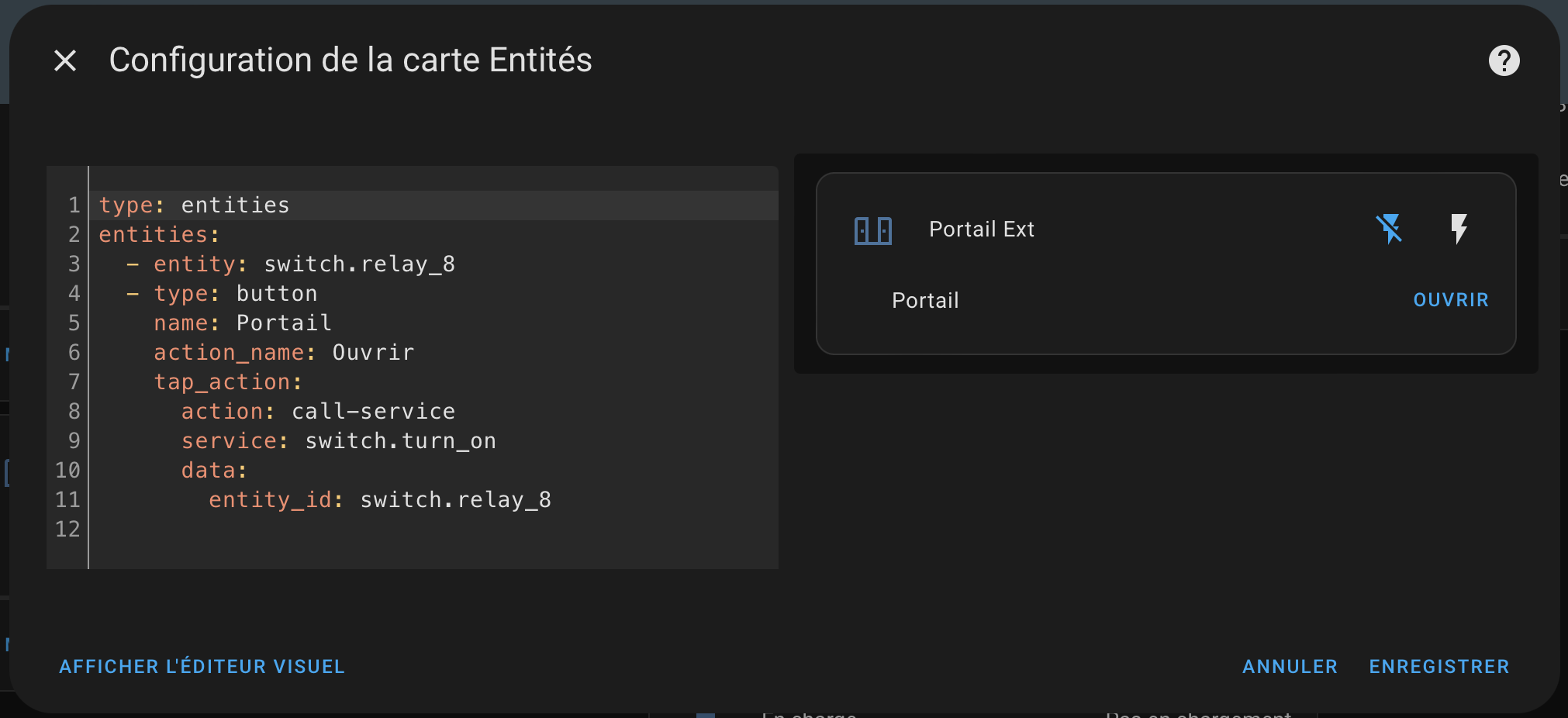Click the flash-off icon for Portail Ext

1389,229
